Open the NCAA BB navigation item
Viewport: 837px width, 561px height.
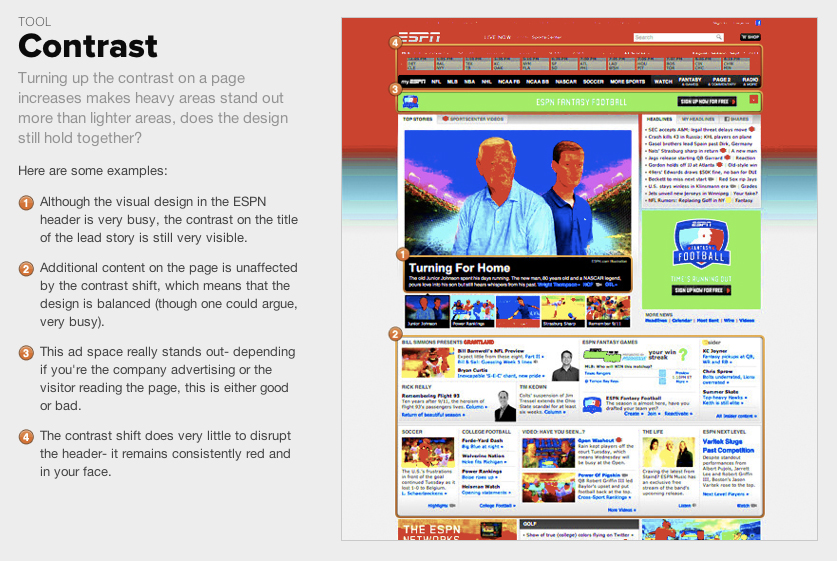[538, 82]
